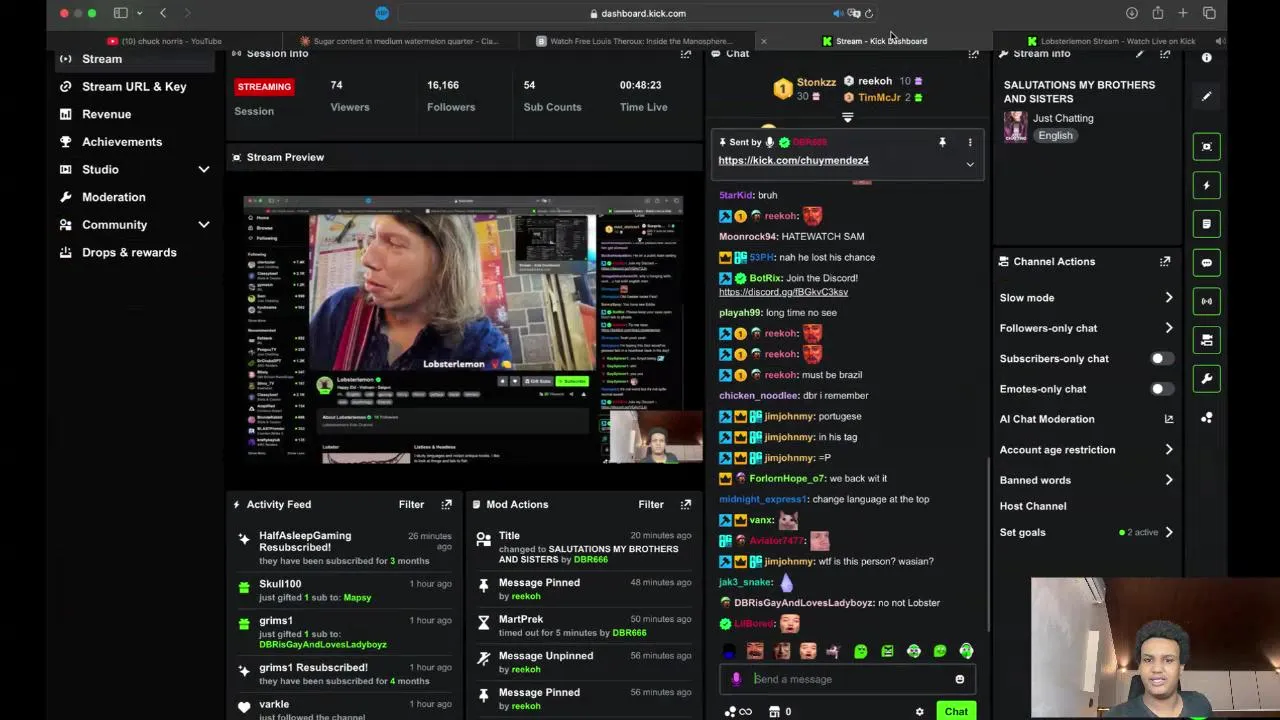Select the green headphones emote
The height and width of the screenshot is (720, 1280).
(966, 651)
